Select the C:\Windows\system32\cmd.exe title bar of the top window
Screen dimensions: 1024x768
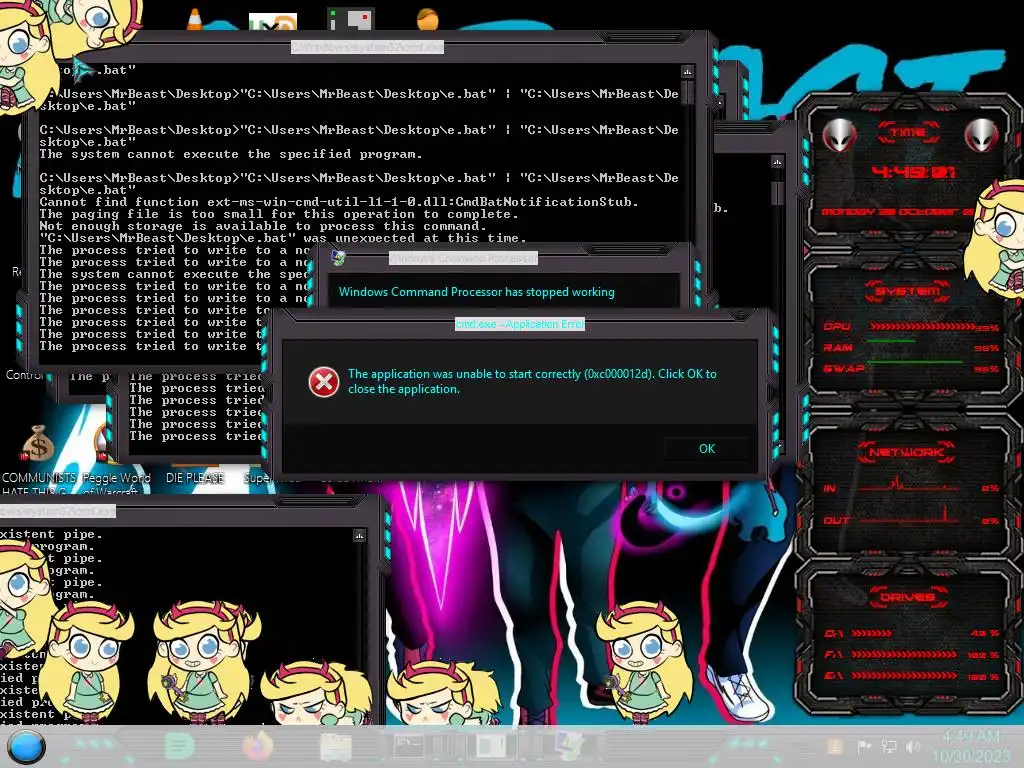367,47
